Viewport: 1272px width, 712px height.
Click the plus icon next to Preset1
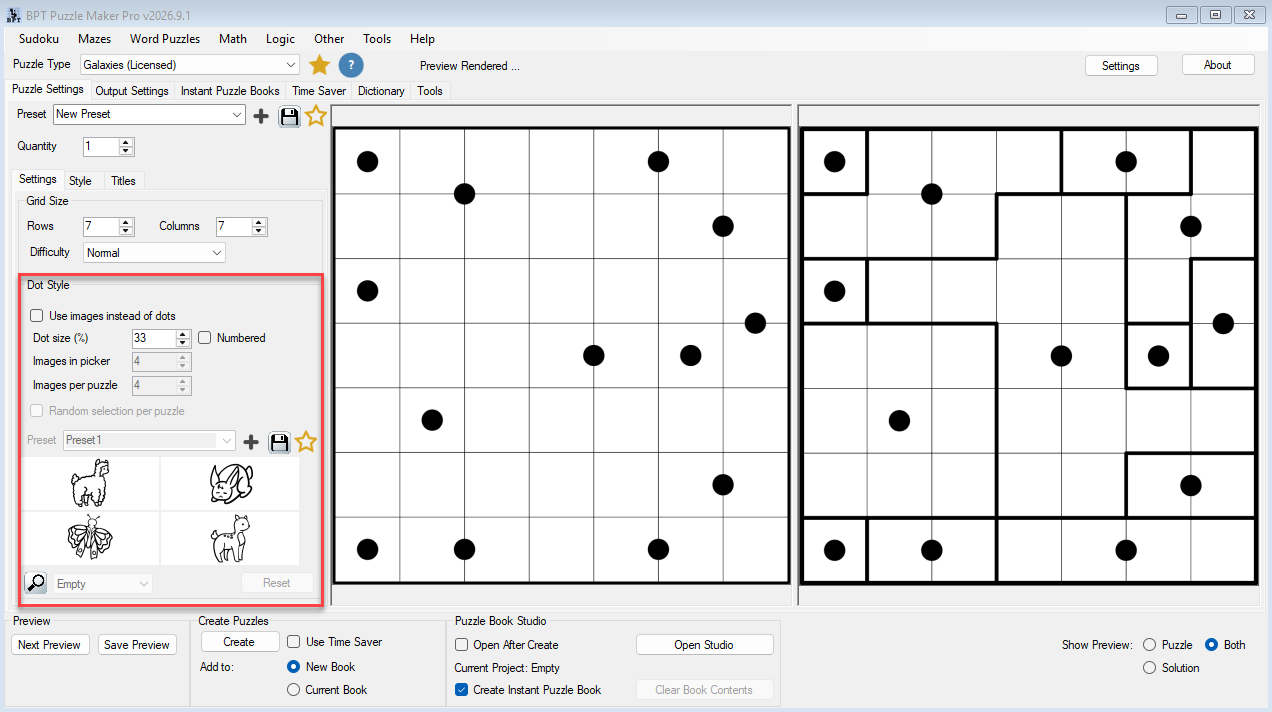pyautogui.click(x=251, y=441)
